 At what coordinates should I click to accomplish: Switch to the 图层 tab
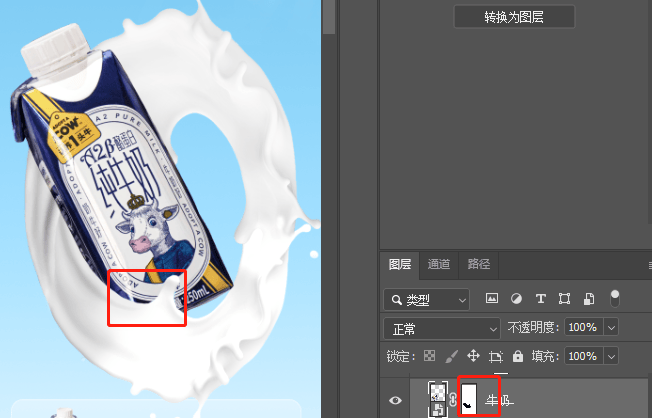coord(400,264)
